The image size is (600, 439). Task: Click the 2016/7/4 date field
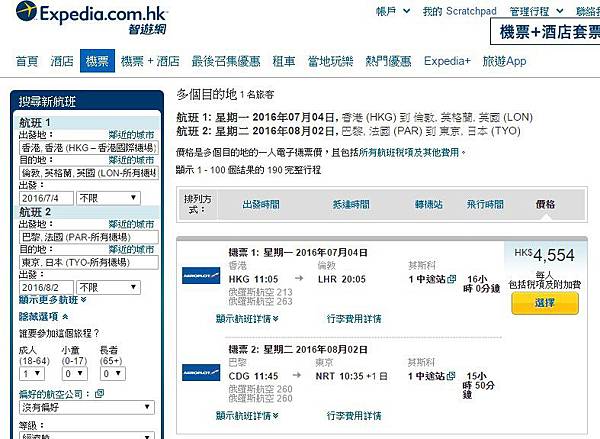pos(46,198)
